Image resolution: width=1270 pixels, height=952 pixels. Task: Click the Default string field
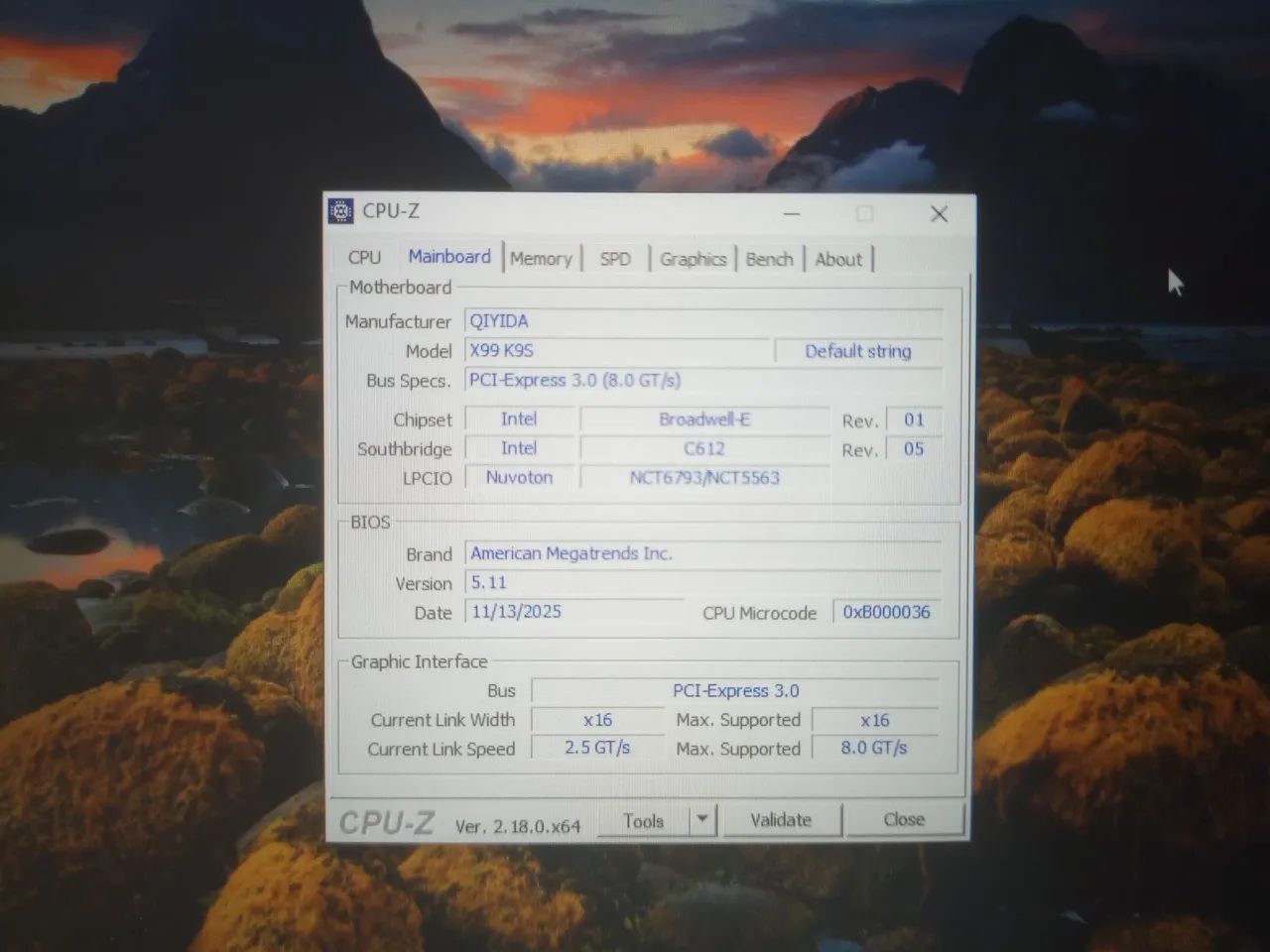pos(857,351)
